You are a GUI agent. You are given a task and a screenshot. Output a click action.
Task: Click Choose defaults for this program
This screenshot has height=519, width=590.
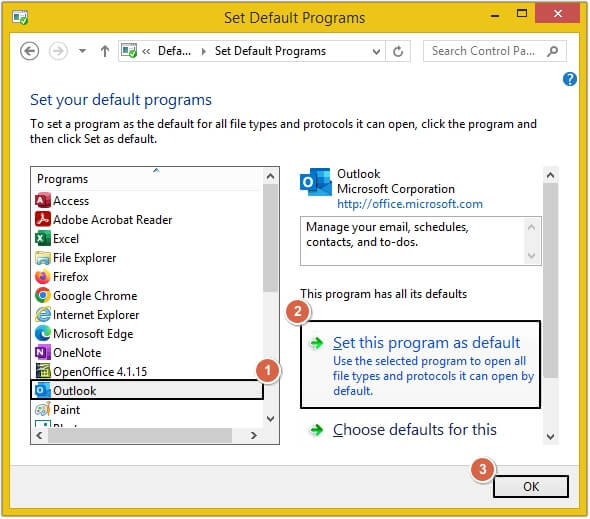click(x=414, y=430)
